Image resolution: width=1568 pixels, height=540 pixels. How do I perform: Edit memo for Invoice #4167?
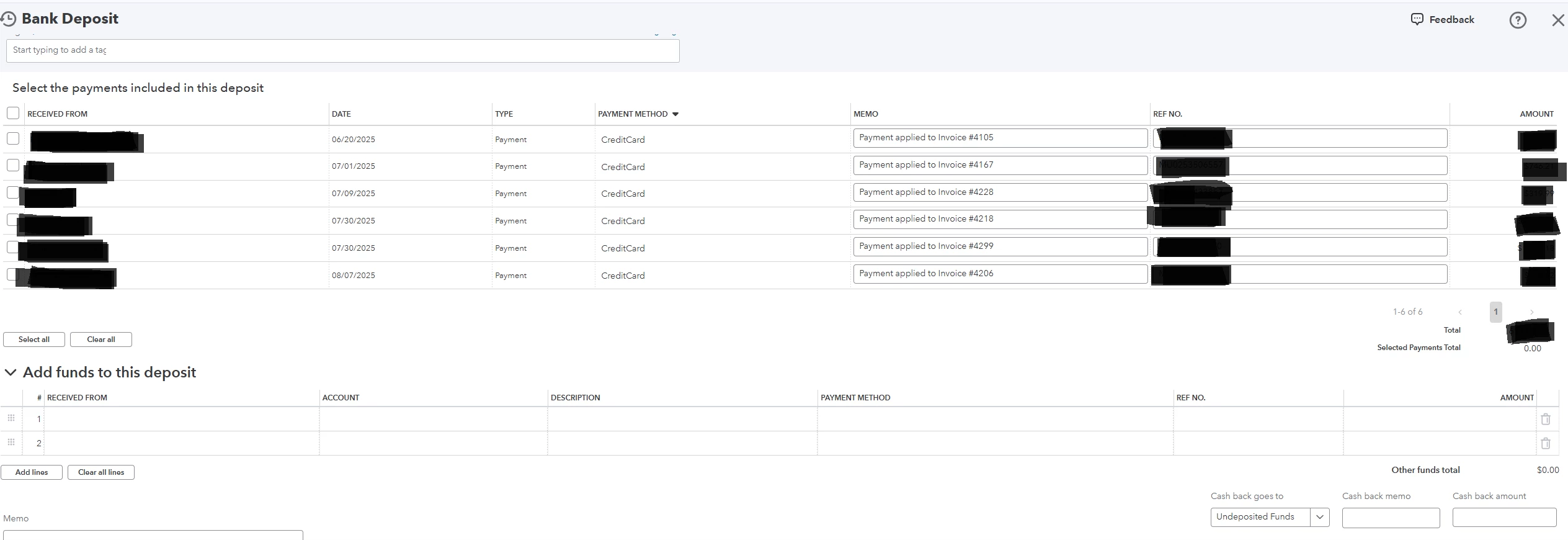pos(1000,165)
